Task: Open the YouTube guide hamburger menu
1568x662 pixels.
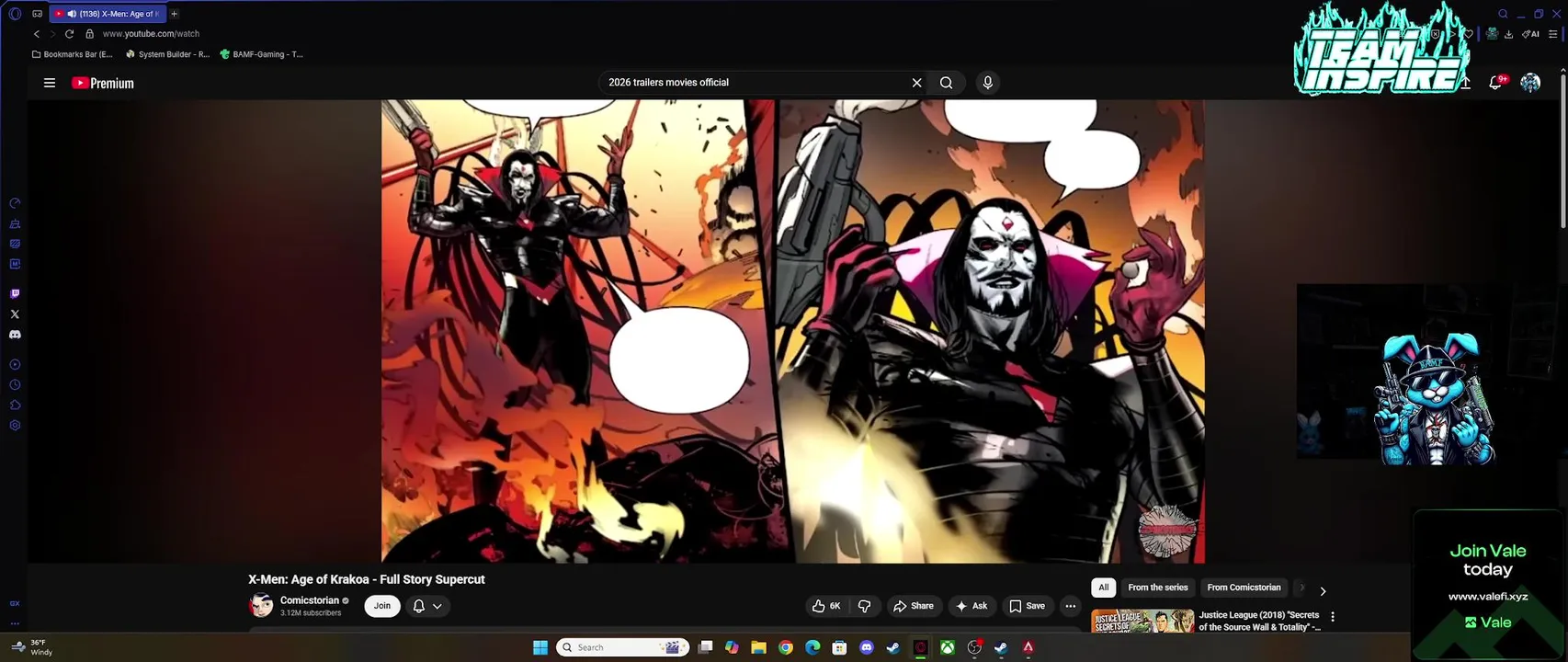Action: [x=50, y=83]
